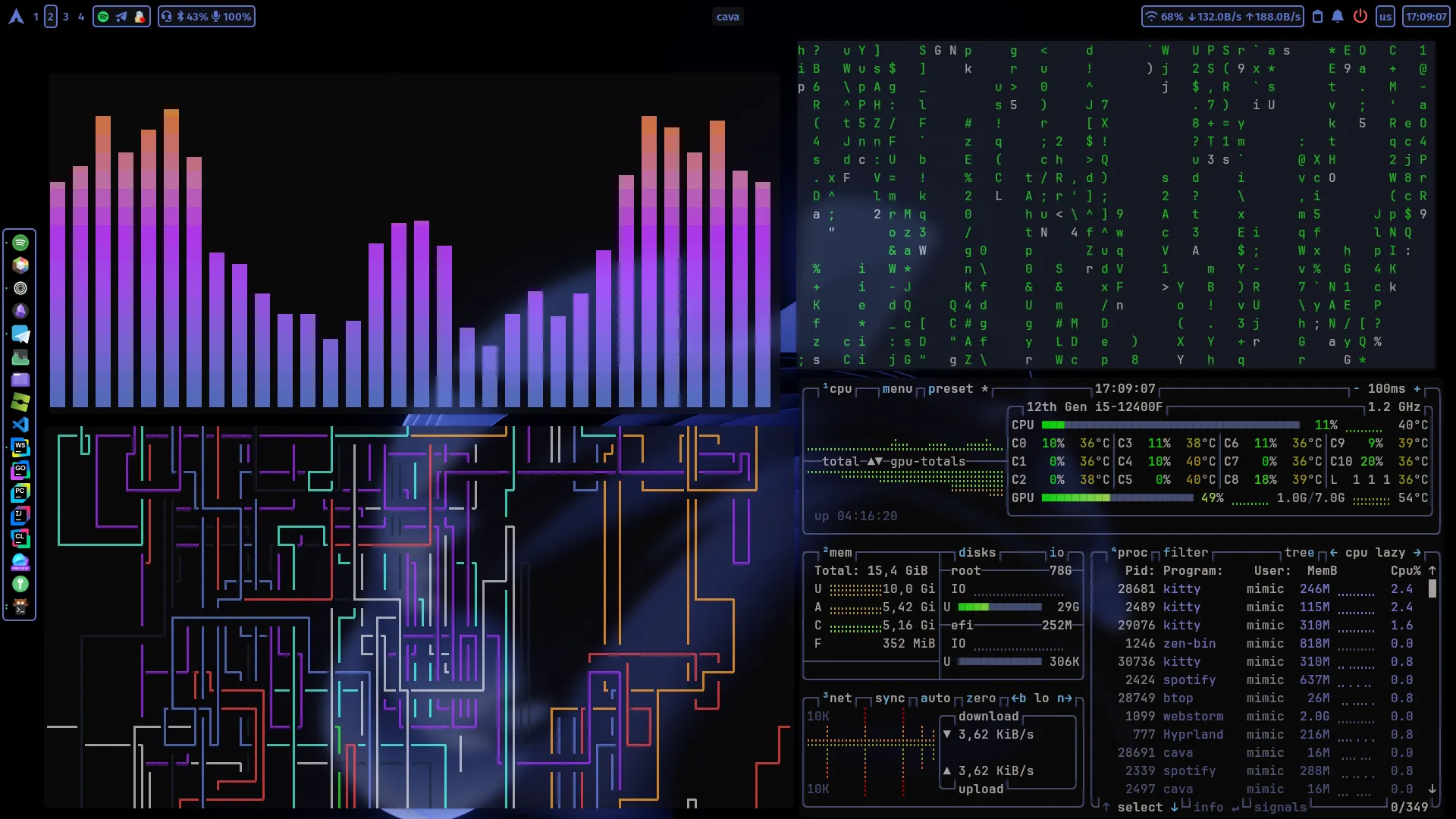This screenshot has width=1456, height=819.
Task: Open the kitty terminal icon in dock
Action: 20,607
